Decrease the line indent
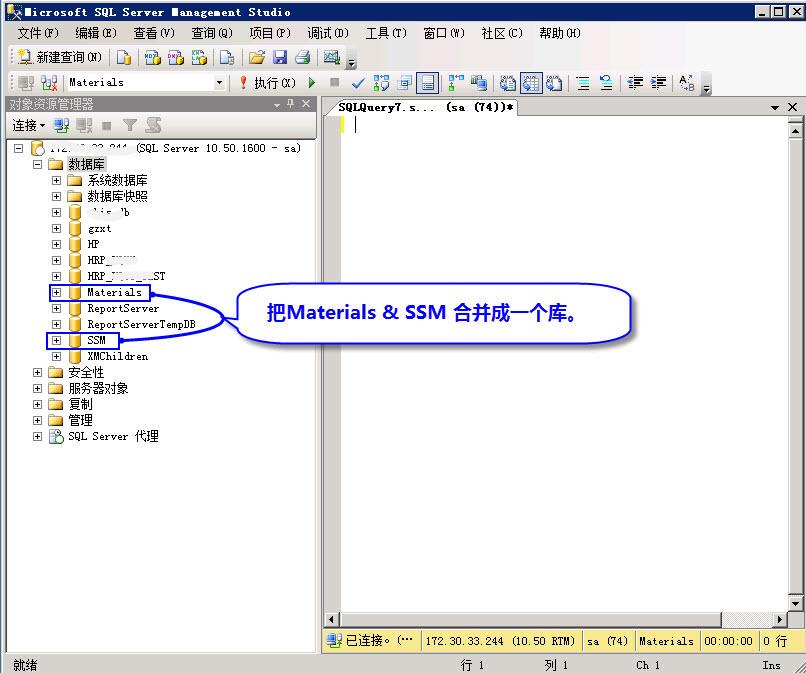 click(x=635, y=83)
